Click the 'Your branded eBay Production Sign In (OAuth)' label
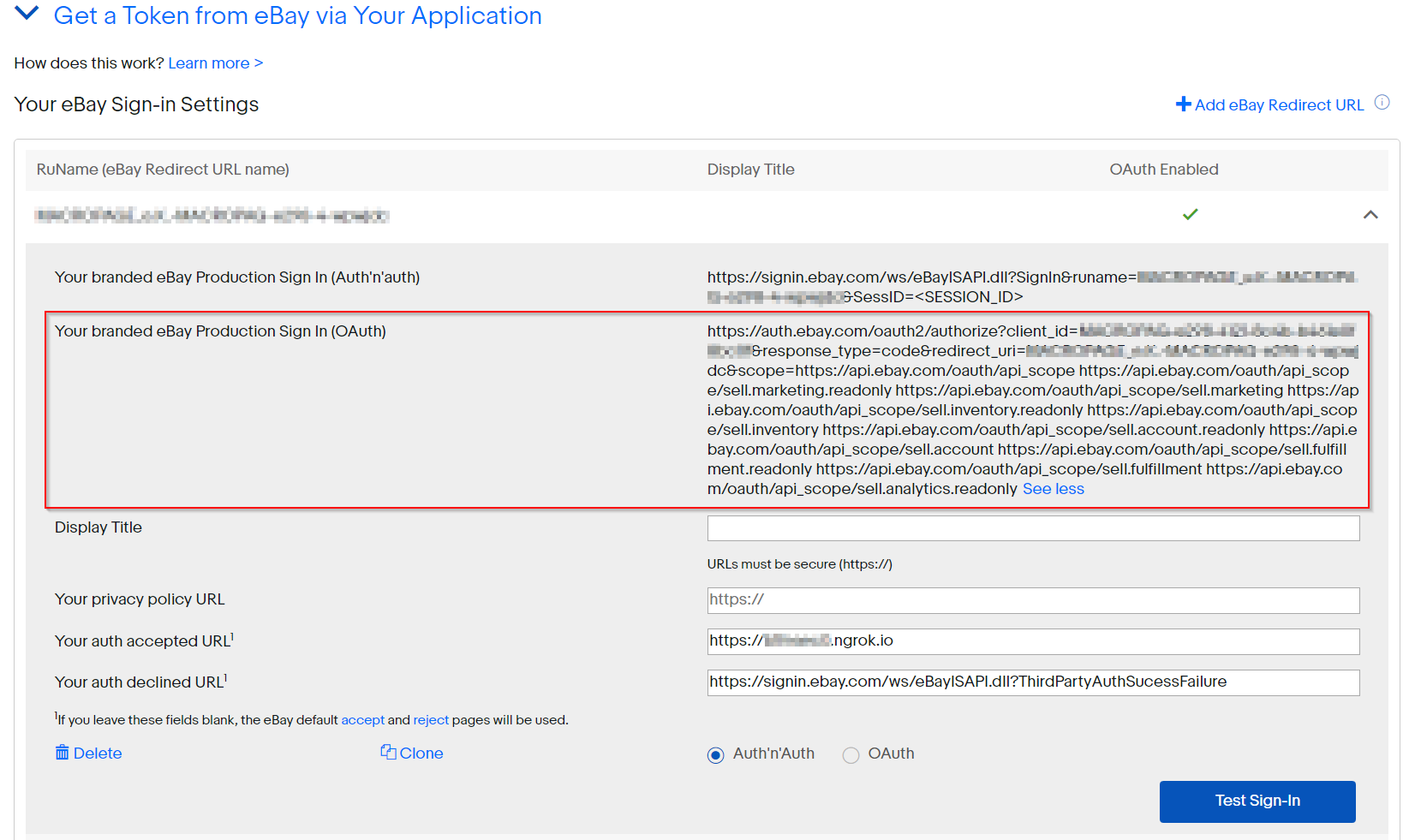 (x=220, y=331)
